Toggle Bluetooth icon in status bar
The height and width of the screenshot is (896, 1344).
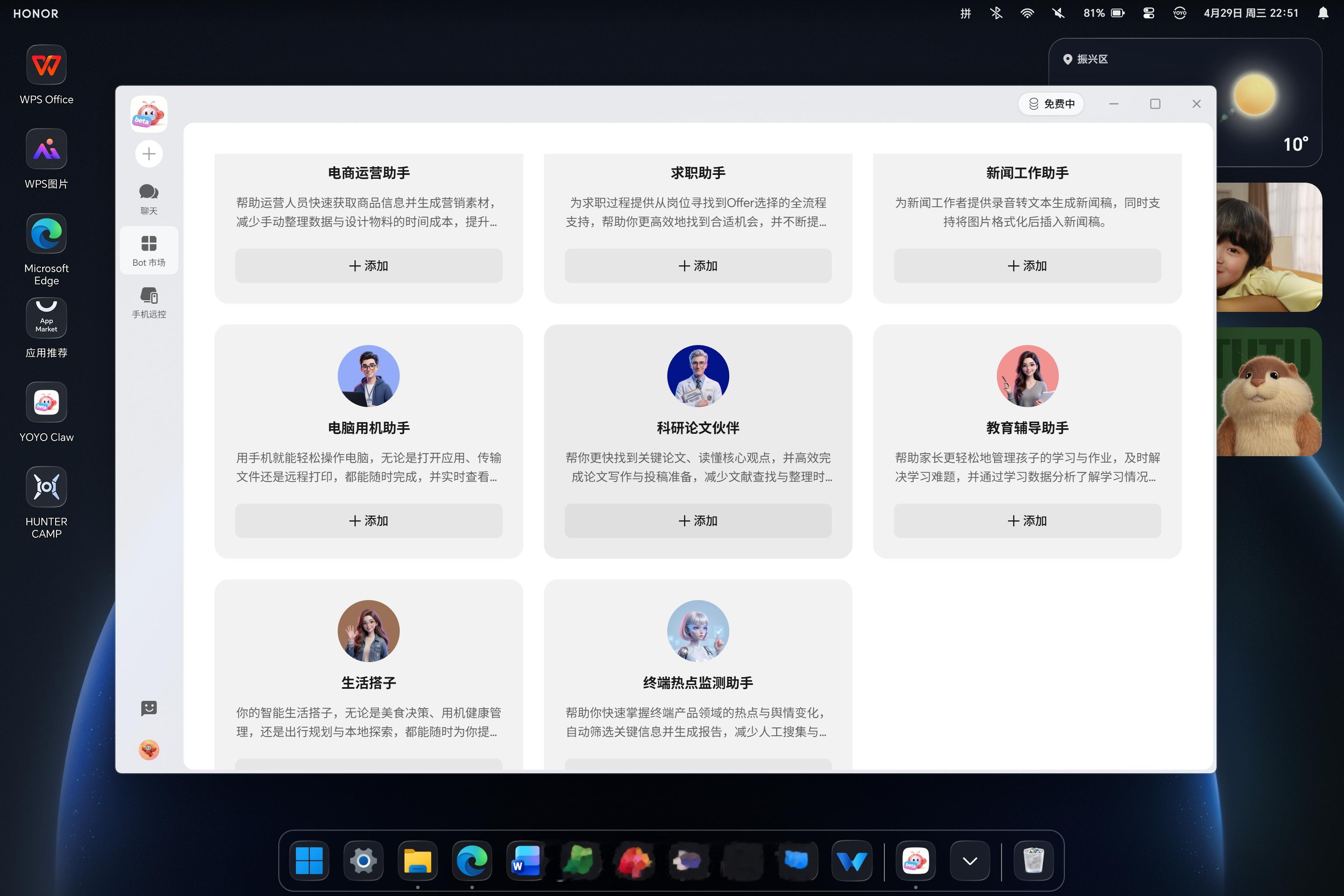pos(996,13)
